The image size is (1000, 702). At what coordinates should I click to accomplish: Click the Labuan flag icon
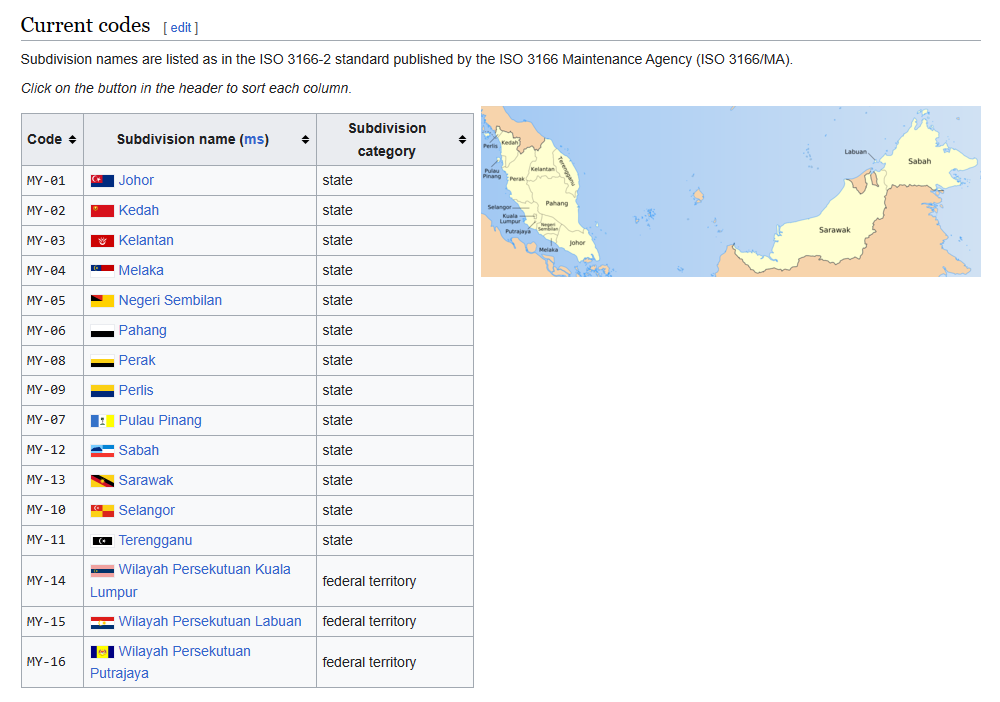pos(102,622)
